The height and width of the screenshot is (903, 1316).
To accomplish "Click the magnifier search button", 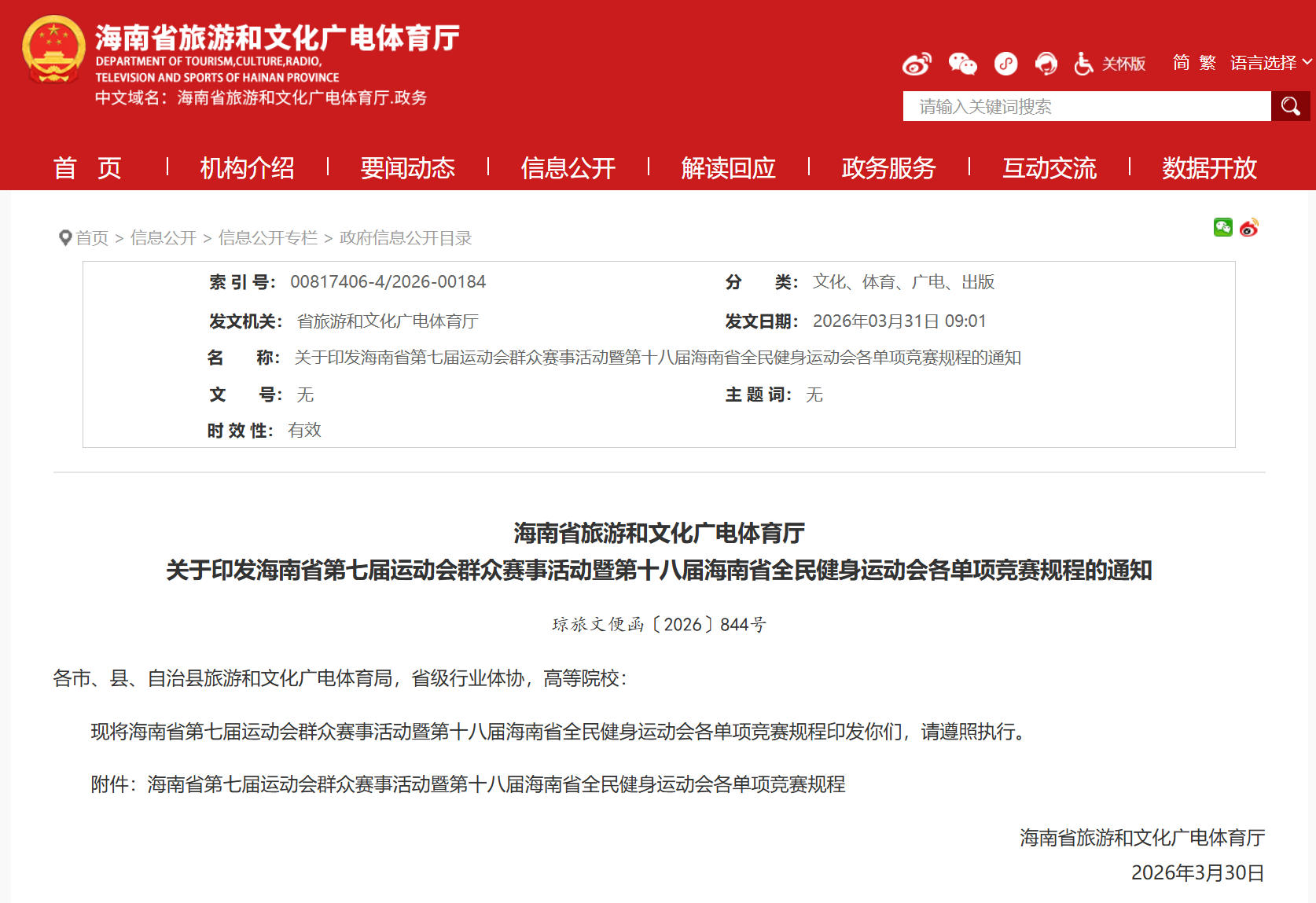I will (1290, 106).
